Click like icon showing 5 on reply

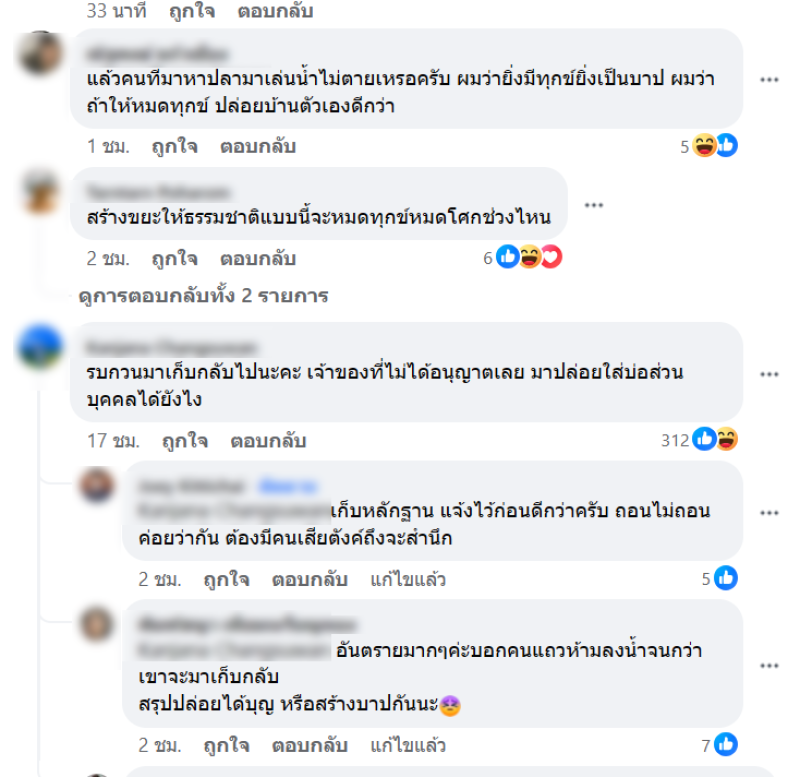726,578
